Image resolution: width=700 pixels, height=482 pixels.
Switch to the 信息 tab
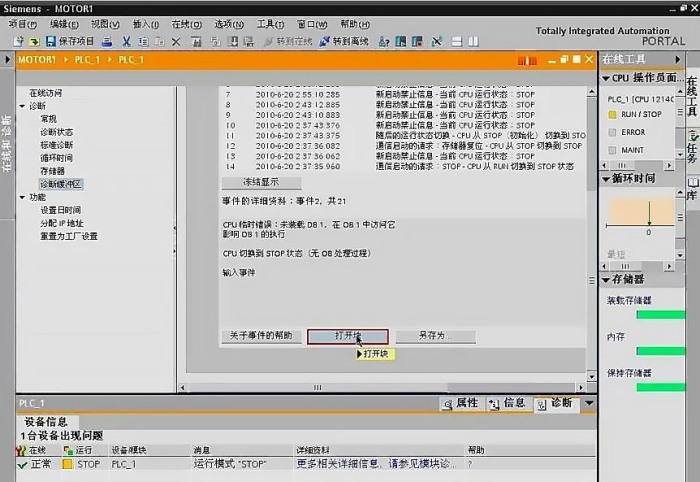point(508,403)
